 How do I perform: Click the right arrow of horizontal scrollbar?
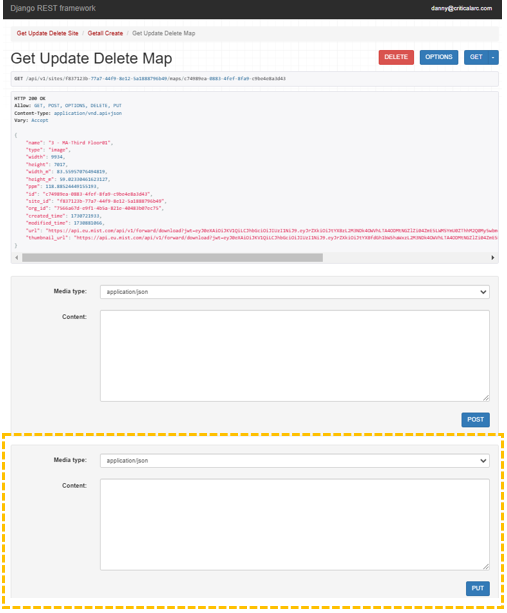click(x=493, y=257)
